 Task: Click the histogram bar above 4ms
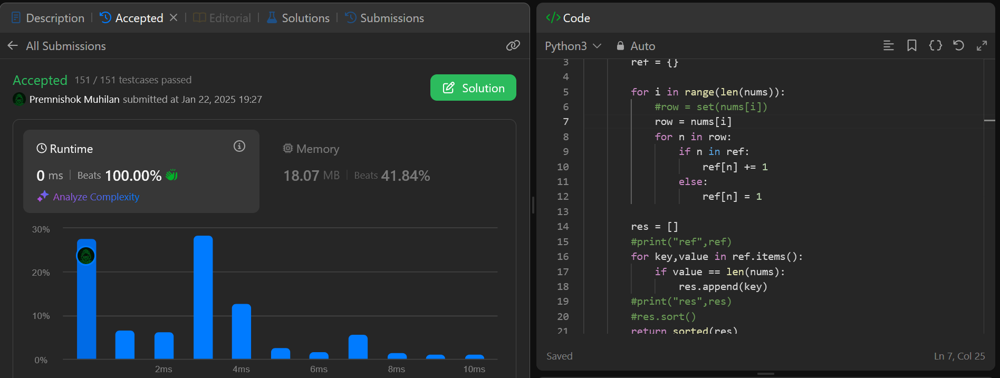241,331
